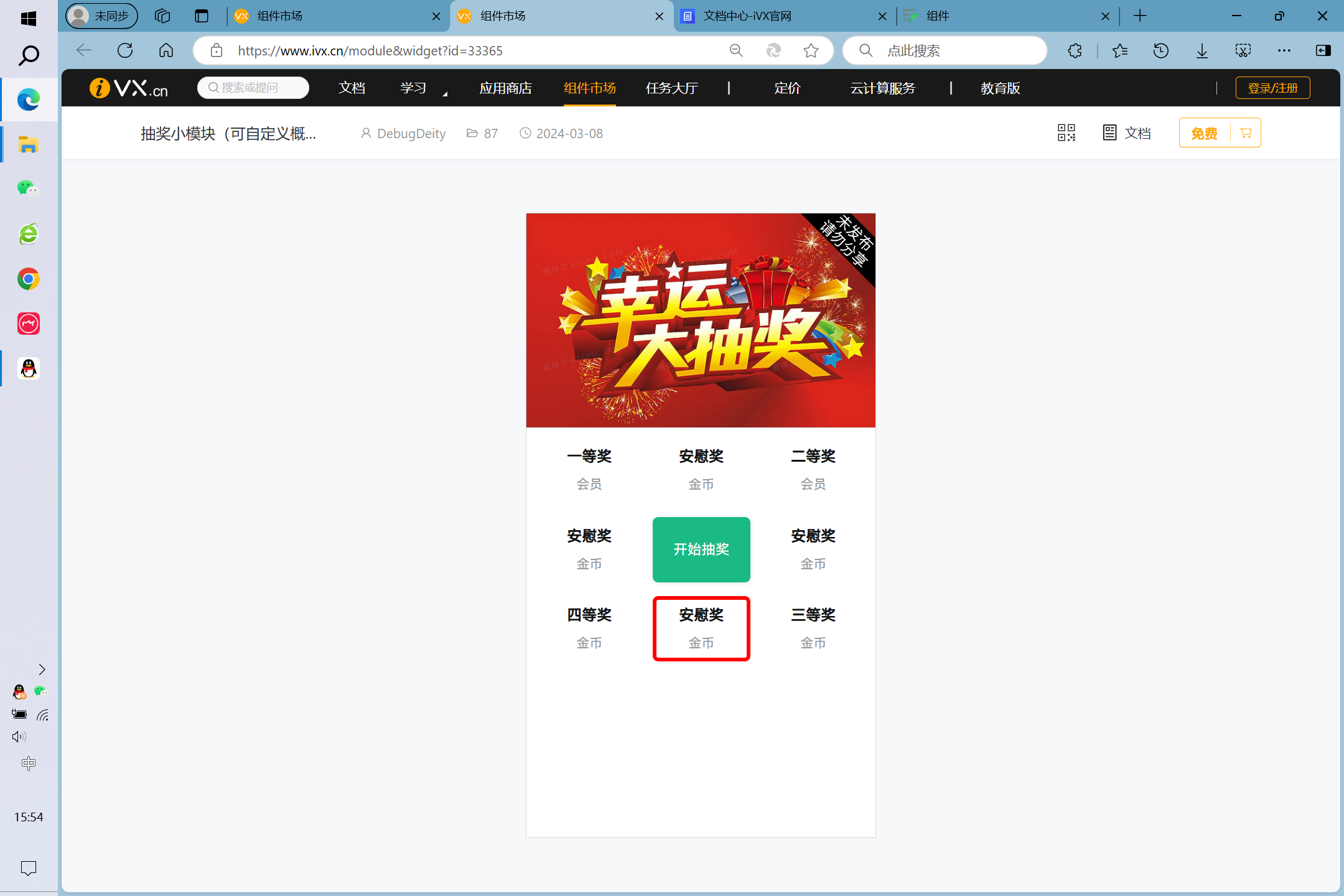Open browser history clock icon
The width and height of the screenshot is (1344, 896).
pos(1160,50)
